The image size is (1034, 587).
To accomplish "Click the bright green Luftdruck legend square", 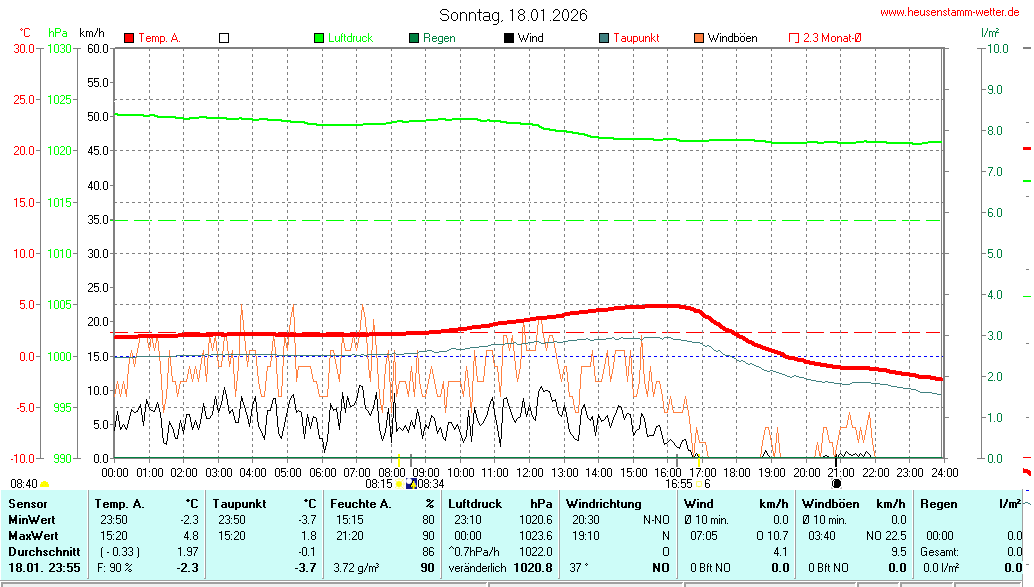I will pyautogui.click(x=319, y=38).
